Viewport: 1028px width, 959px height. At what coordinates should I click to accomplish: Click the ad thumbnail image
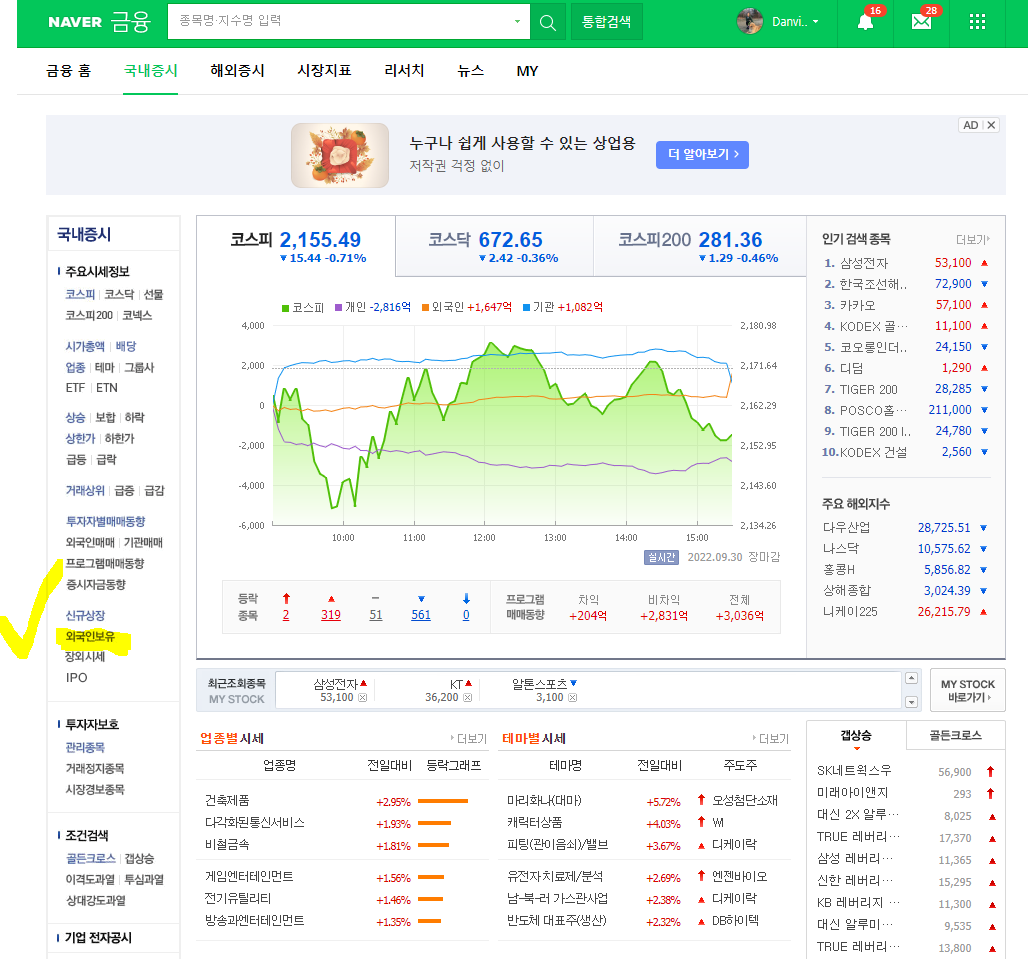click(x=340, y=155)
